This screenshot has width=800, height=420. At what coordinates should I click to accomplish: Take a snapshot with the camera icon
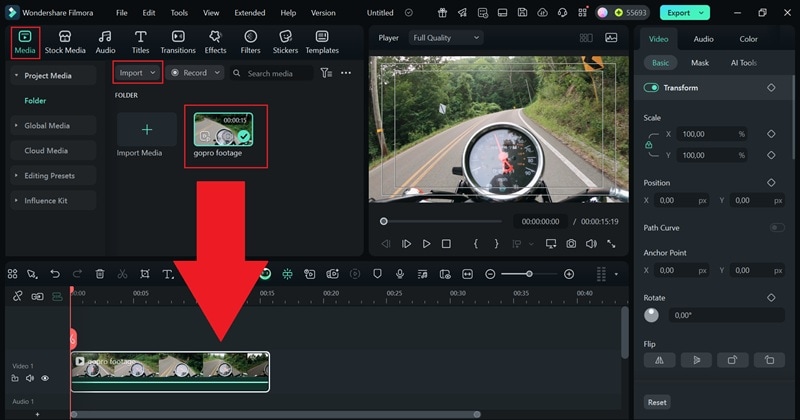point(571,244)
